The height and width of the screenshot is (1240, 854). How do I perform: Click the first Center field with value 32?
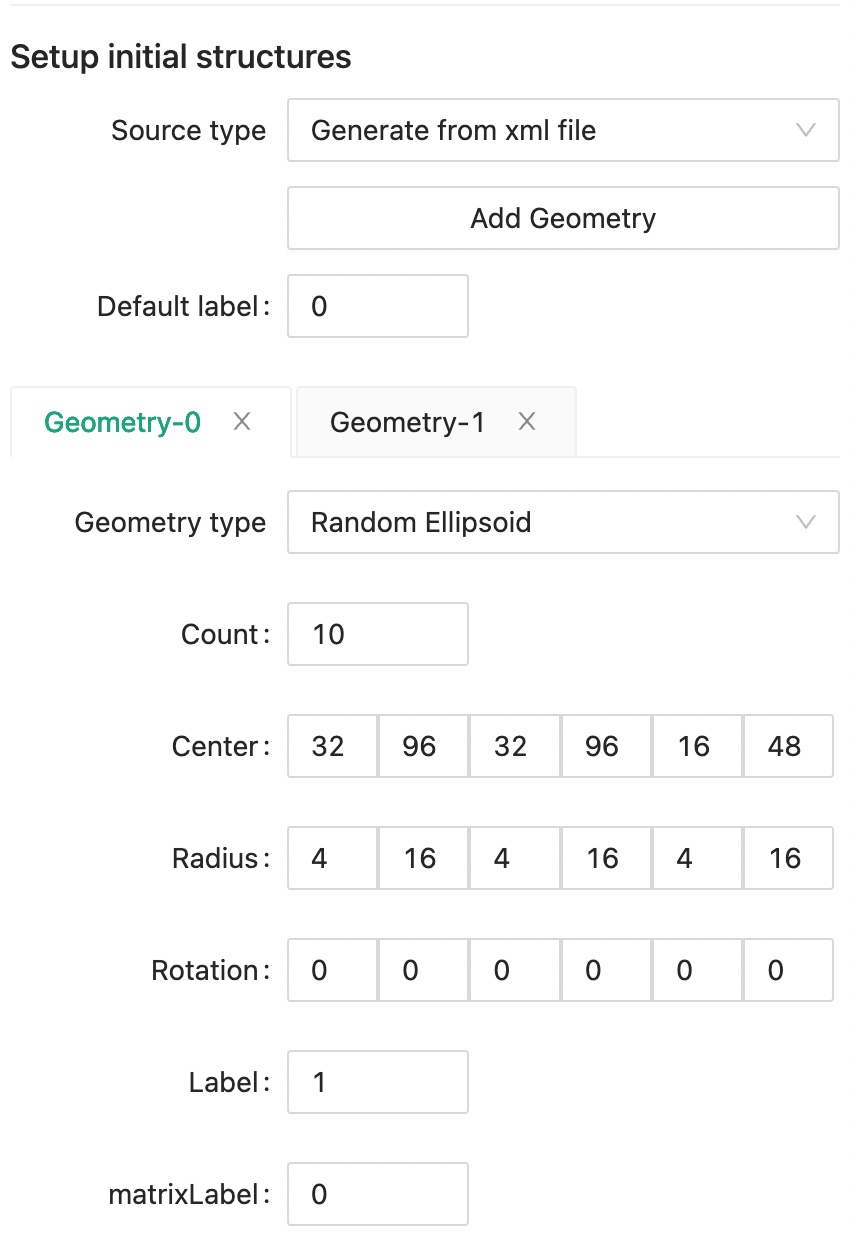coord(332,746)
